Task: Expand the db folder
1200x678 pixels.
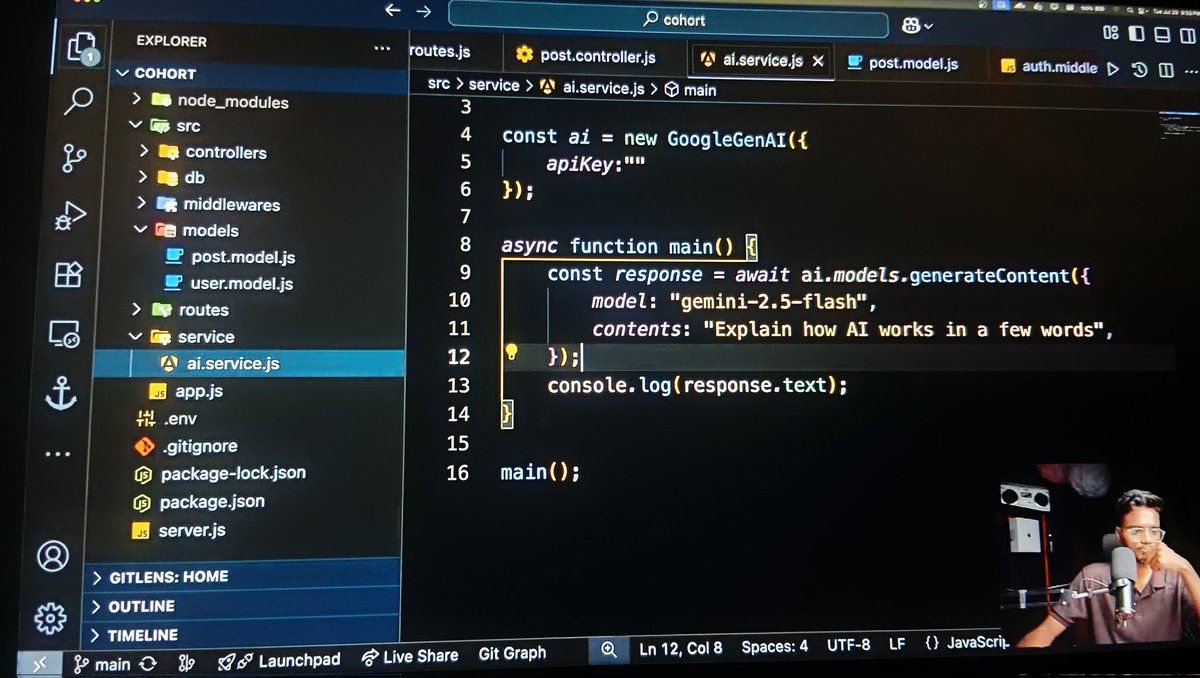Action: (x=143, y=177)
